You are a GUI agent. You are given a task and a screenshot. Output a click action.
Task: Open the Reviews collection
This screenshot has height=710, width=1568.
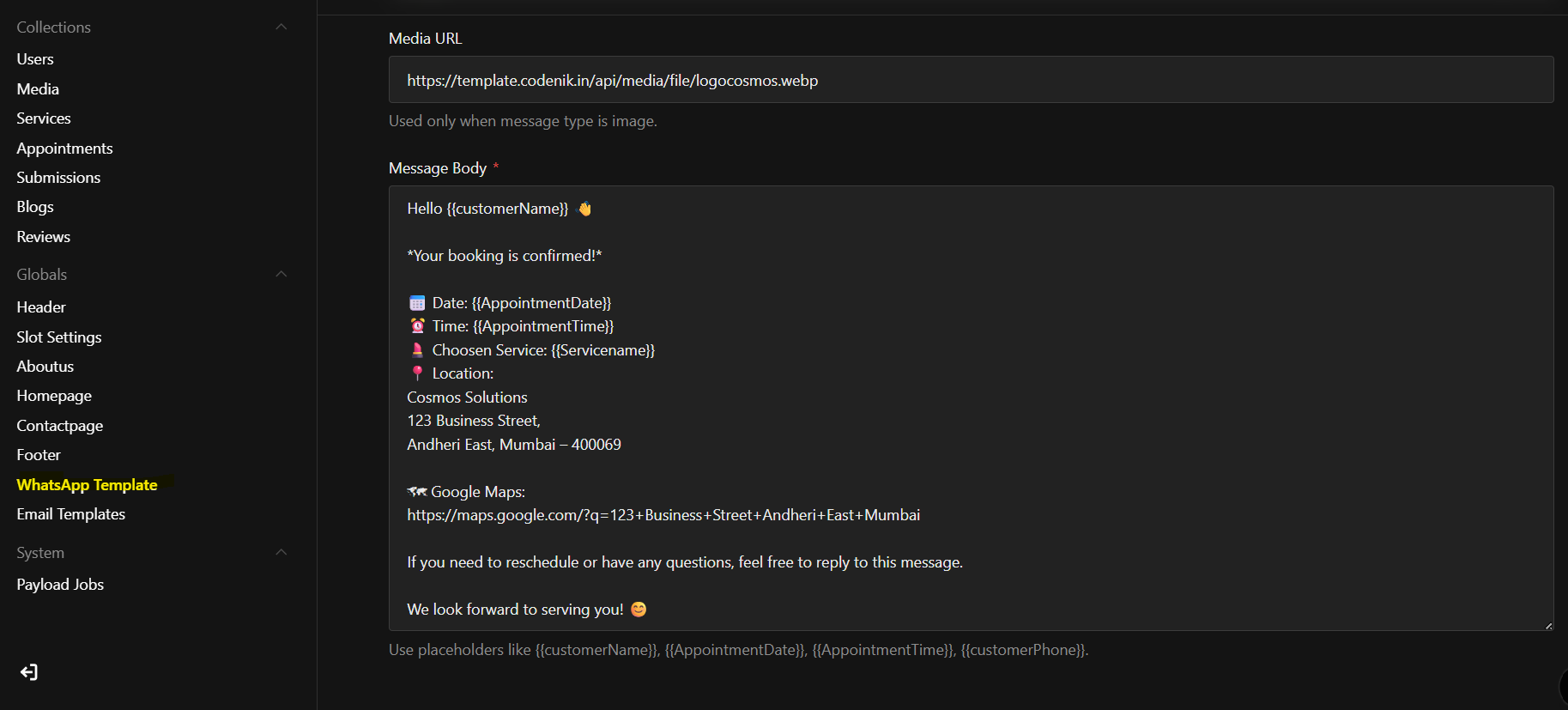[x=44, y=237]
